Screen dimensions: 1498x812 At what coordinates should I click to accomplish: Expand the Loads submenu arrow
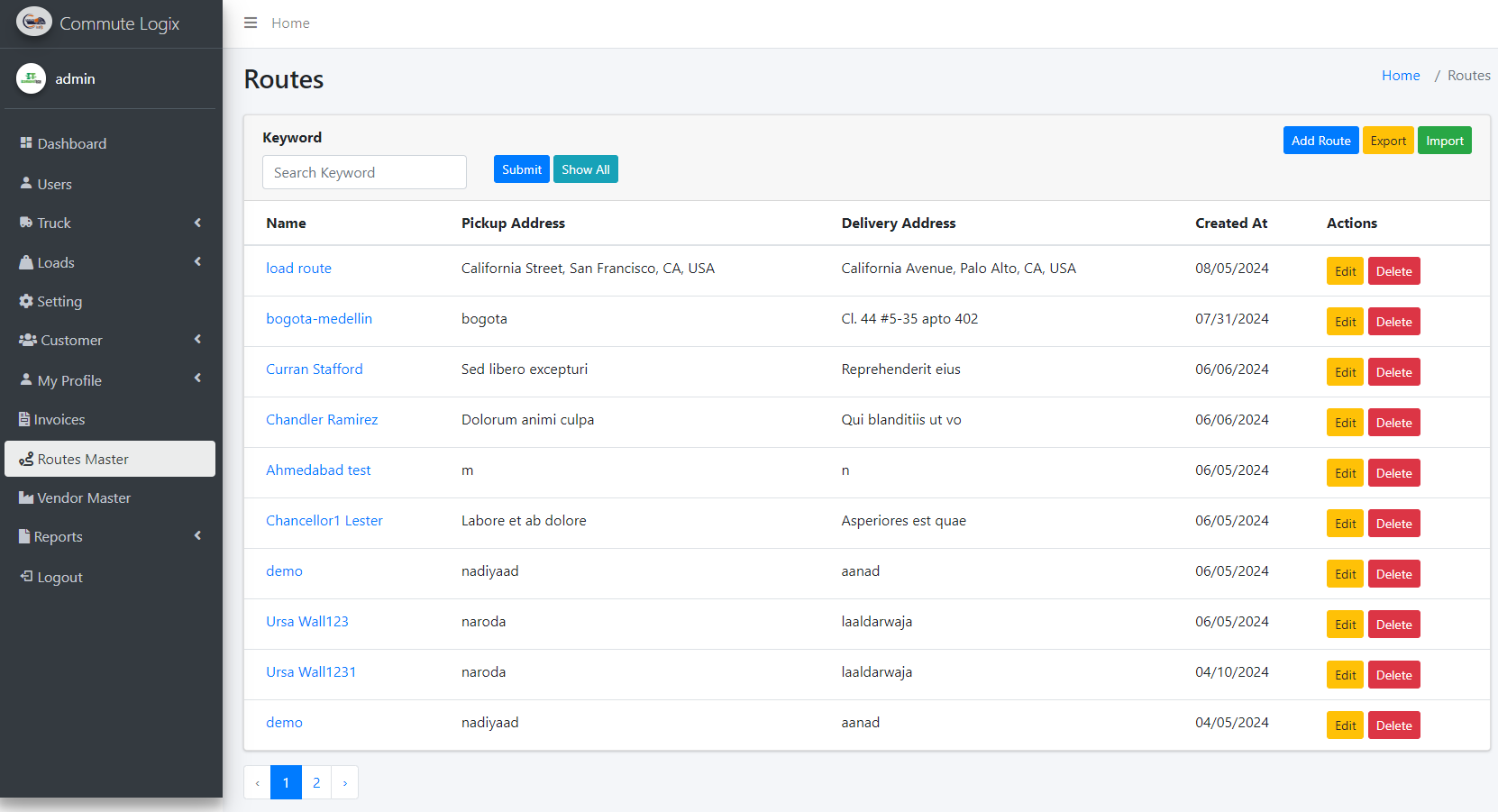[197, 261]
